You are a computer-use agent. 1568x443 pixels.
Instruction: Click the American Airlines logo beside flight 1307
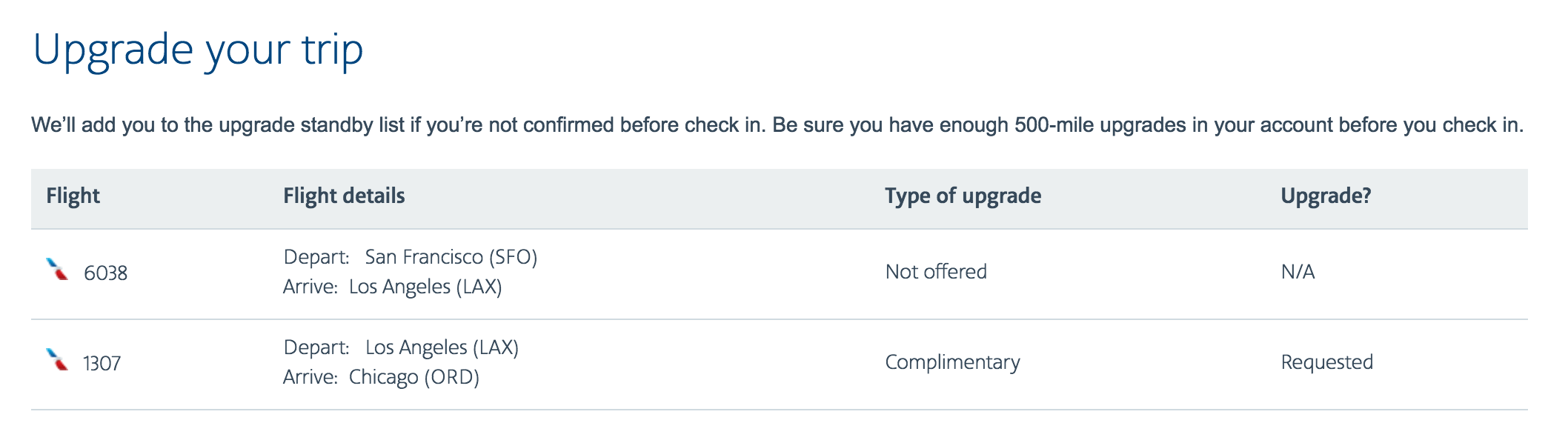click(x=57, y=361)
